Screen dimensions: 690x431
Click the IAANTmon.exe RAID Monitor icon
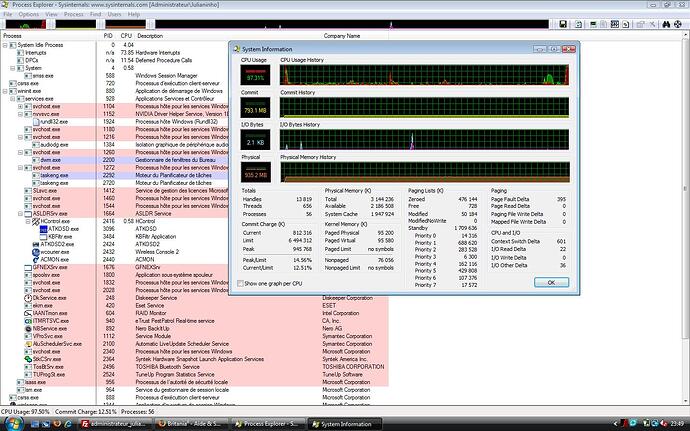[x=27, y=313]
